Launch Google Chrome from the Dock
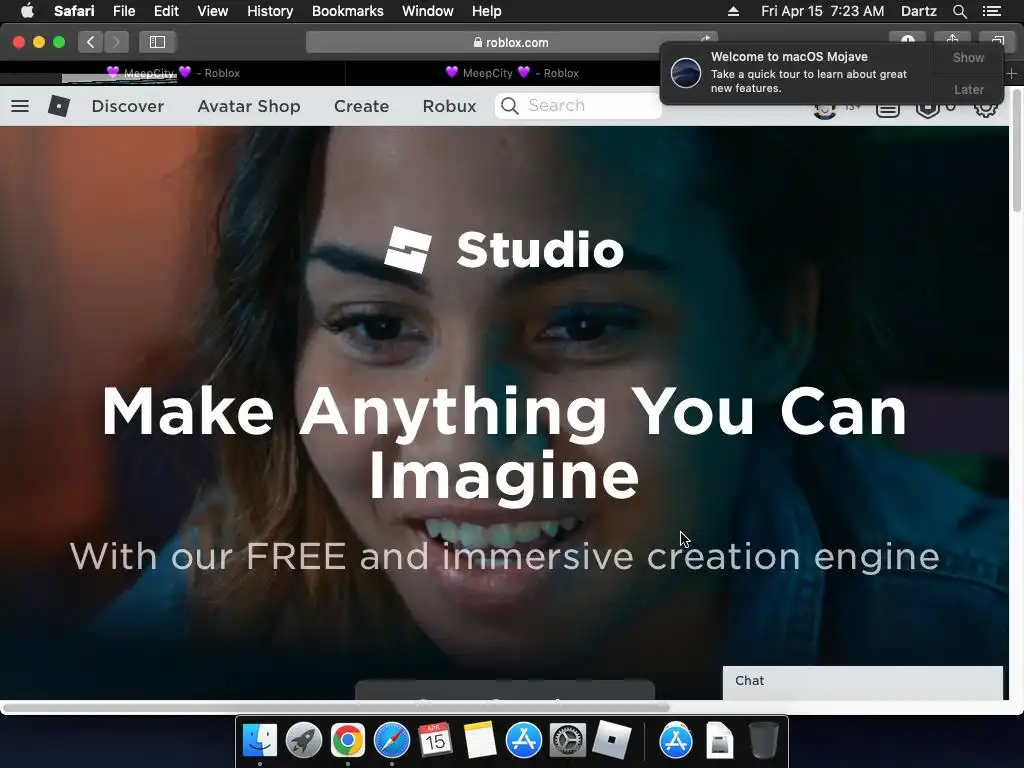This screenshot has width=1024, height=768. click(x=347, y=741)
